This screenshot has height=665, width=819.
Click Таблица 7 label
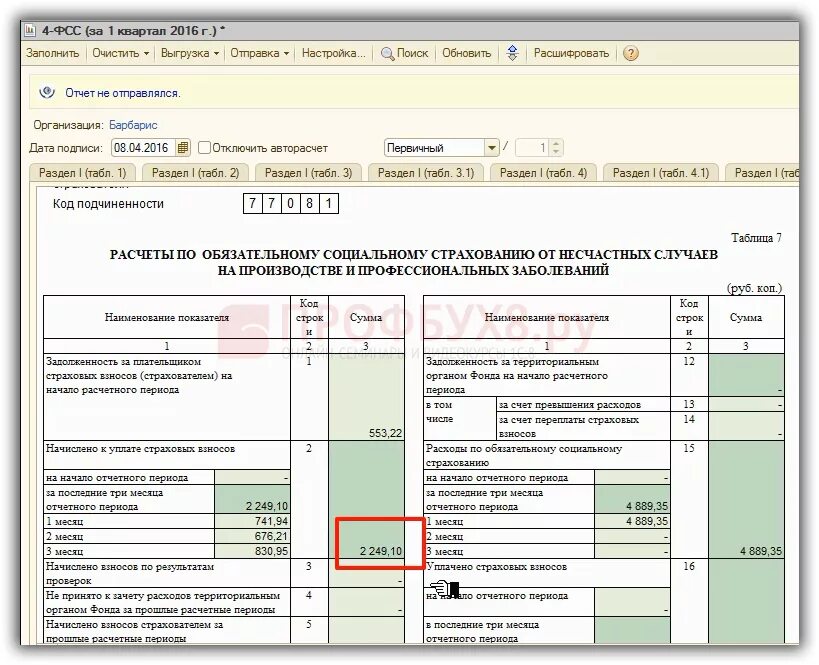pos(756,238)
